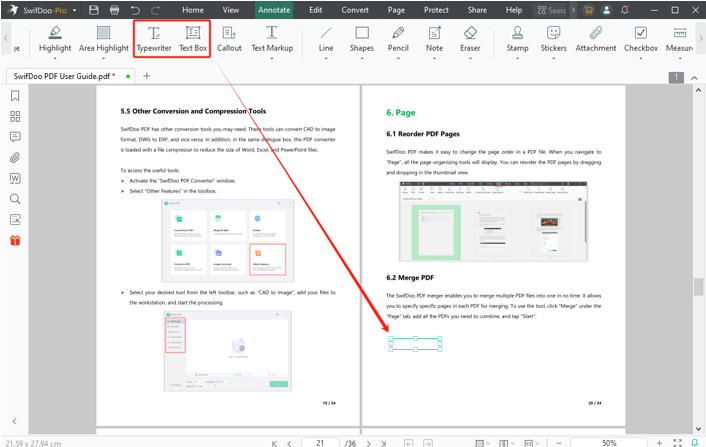
Task: Open the Stamp tool
Action: (x=517, y=39)
